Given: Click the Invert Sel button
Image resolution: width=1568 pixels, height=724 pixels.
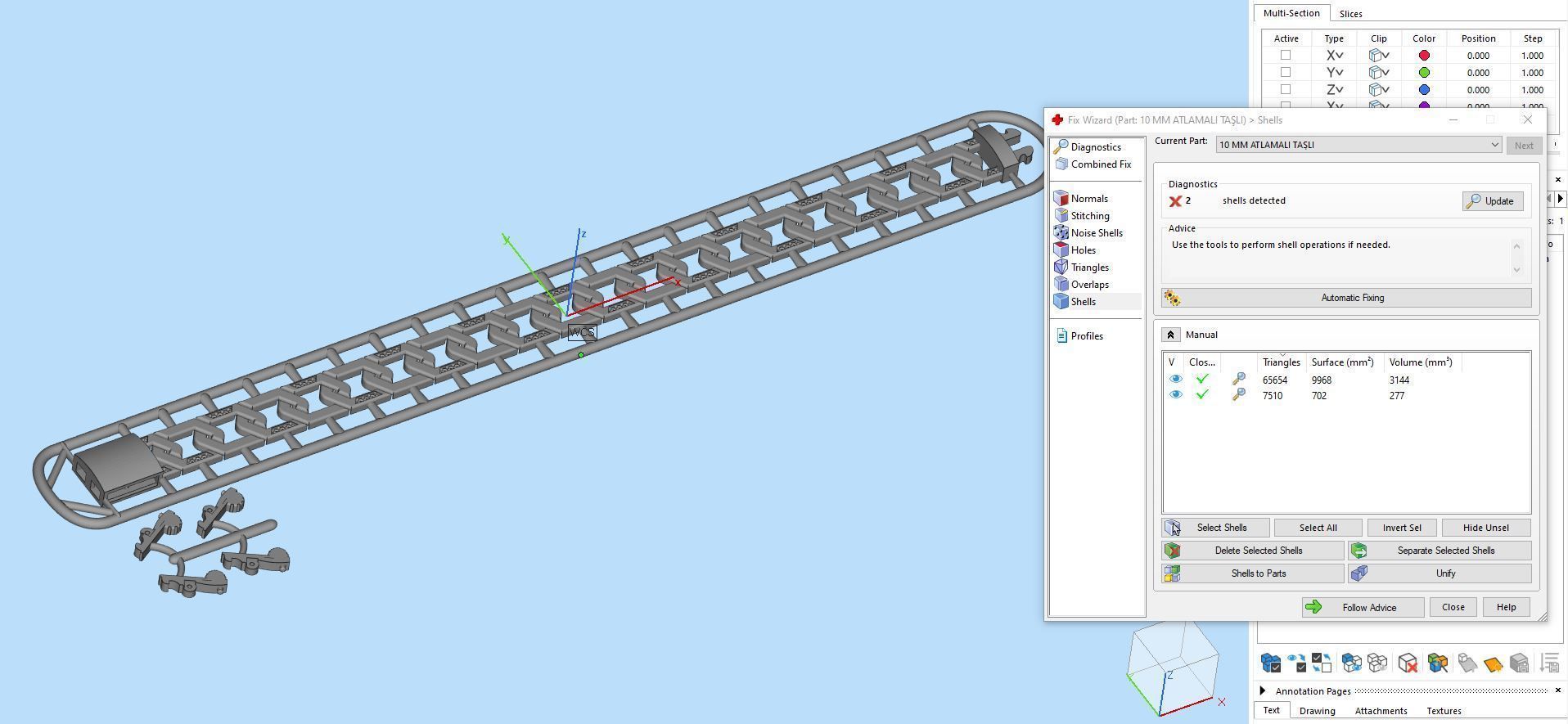Looking at the screenshot, I should pos(1402,528).
